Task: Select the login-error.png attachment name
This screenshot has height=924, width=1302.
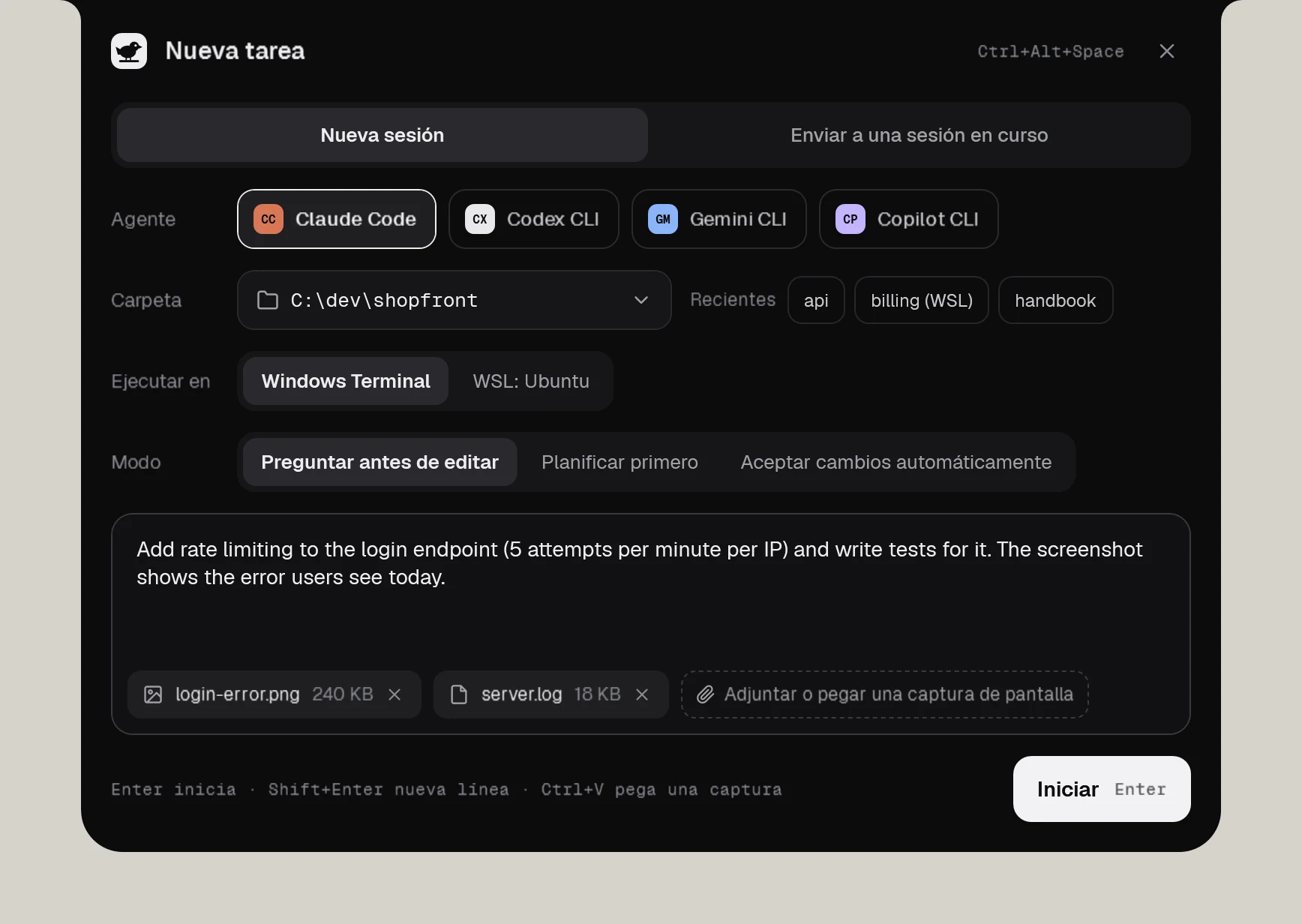Action: coord(238,694)
